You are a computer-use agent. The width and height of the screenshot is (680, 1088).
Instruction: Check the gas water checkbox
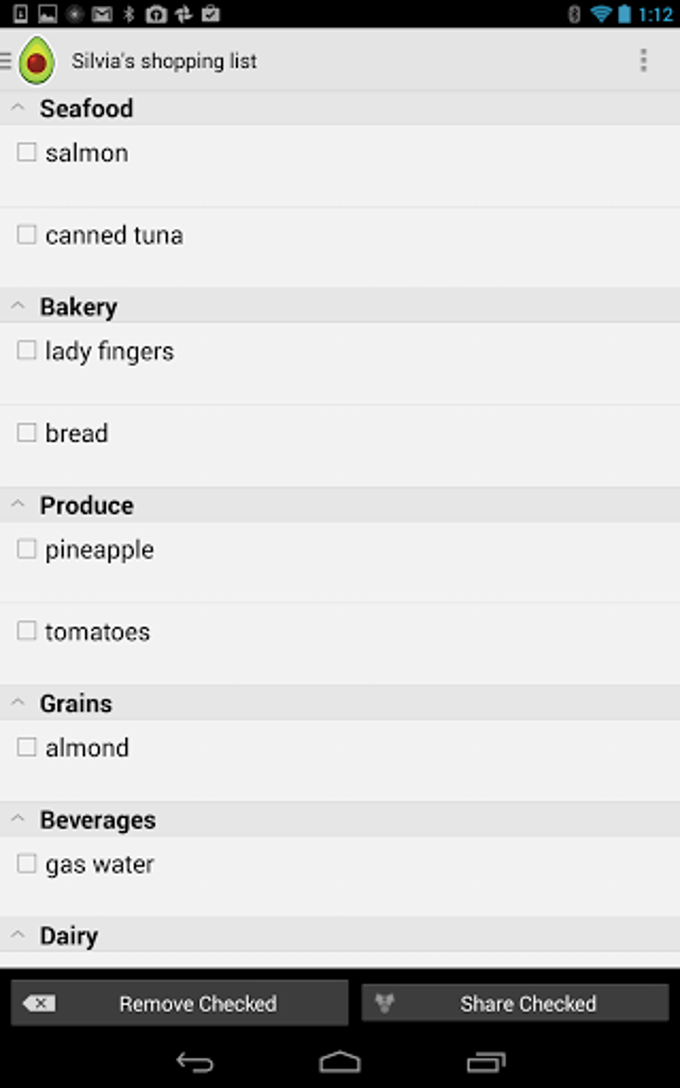coord(25,863)
